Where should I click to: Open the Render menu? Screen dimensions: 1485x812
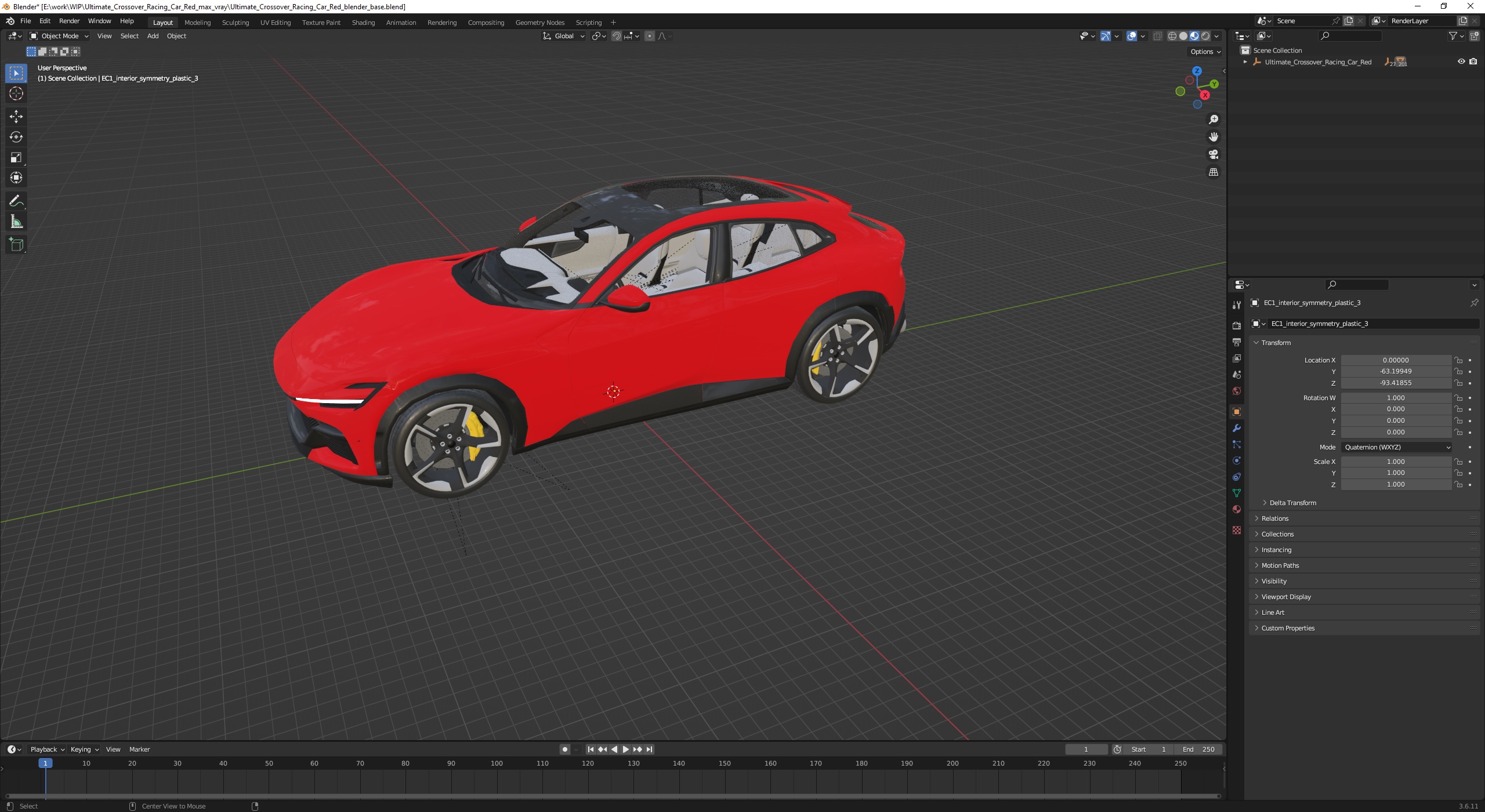[x=69, y=21]
